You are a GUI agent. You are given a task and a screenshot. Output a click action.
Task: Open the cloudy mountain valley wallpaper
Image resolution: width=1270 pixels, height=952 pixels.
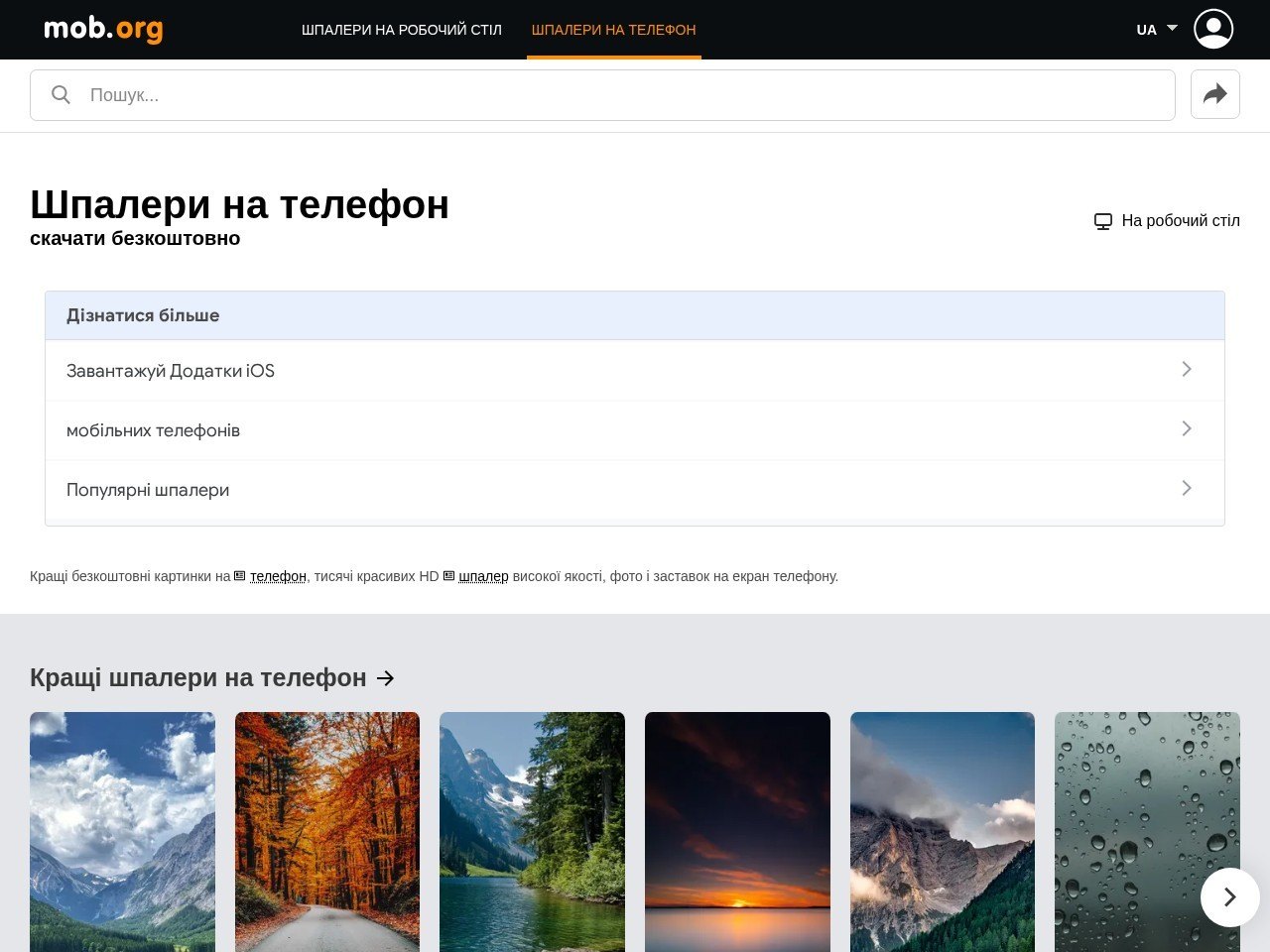[x=122, y=832]
